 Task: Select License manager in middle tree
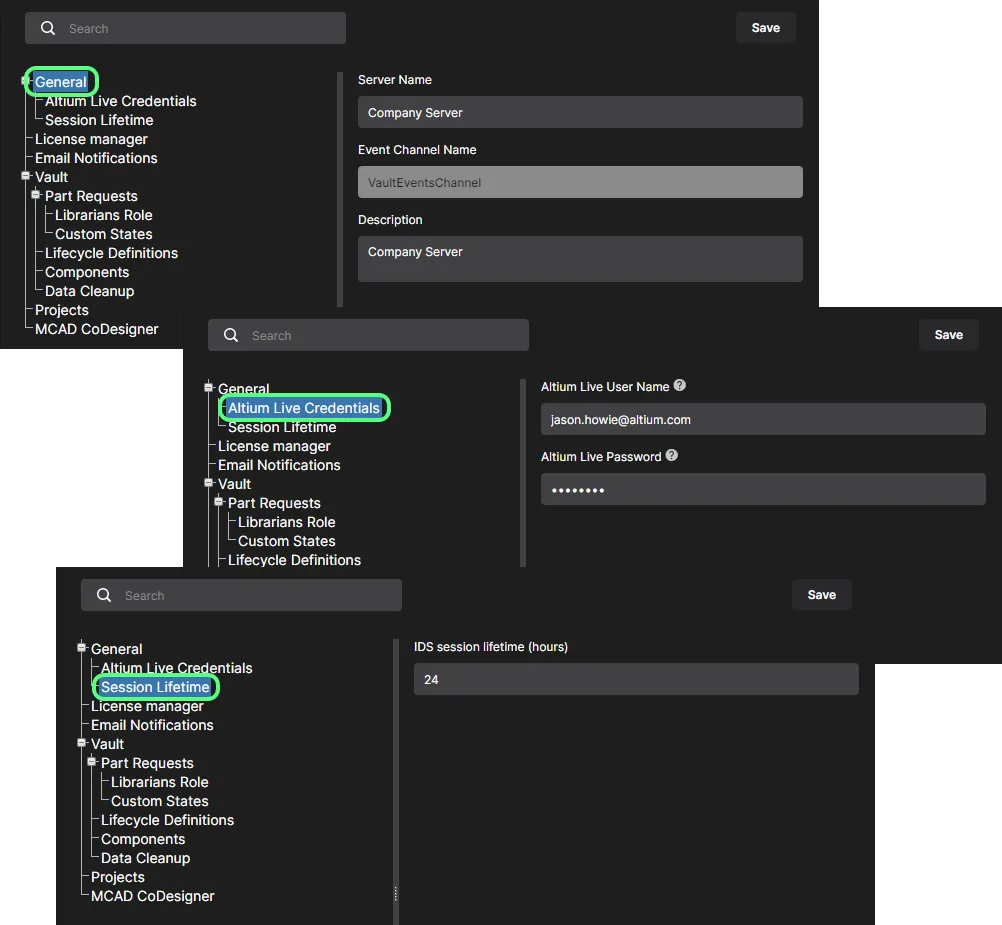click(x=274, y=446)
